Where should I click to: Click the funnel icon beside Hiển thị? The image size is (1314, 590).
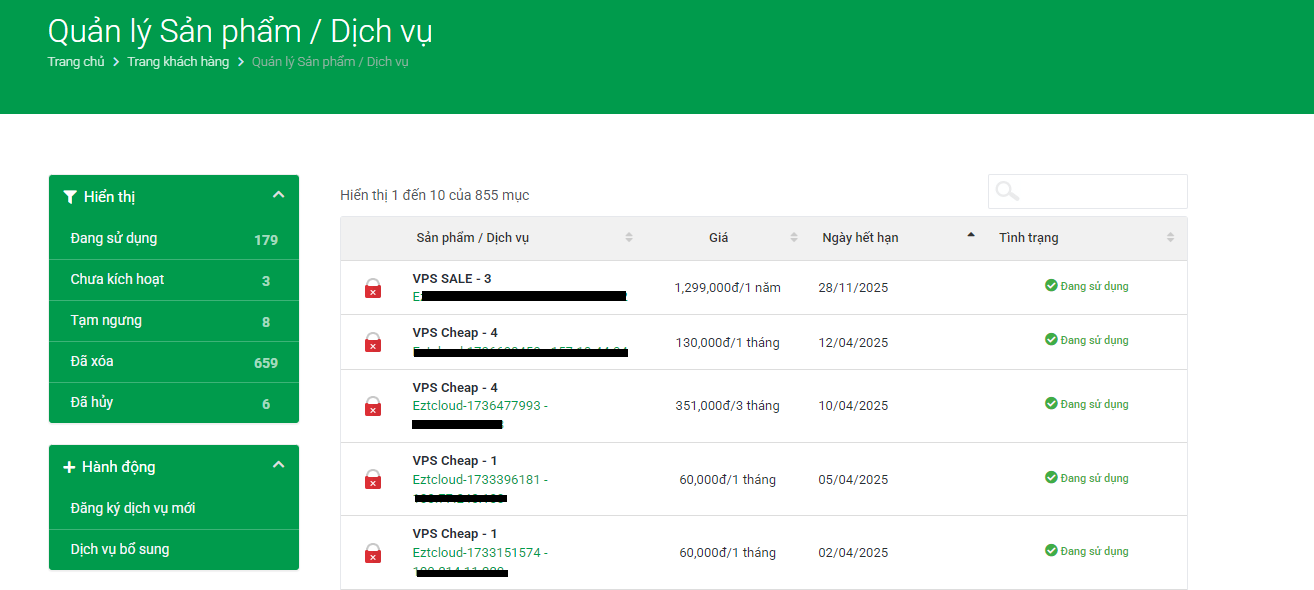click(70, 197)
